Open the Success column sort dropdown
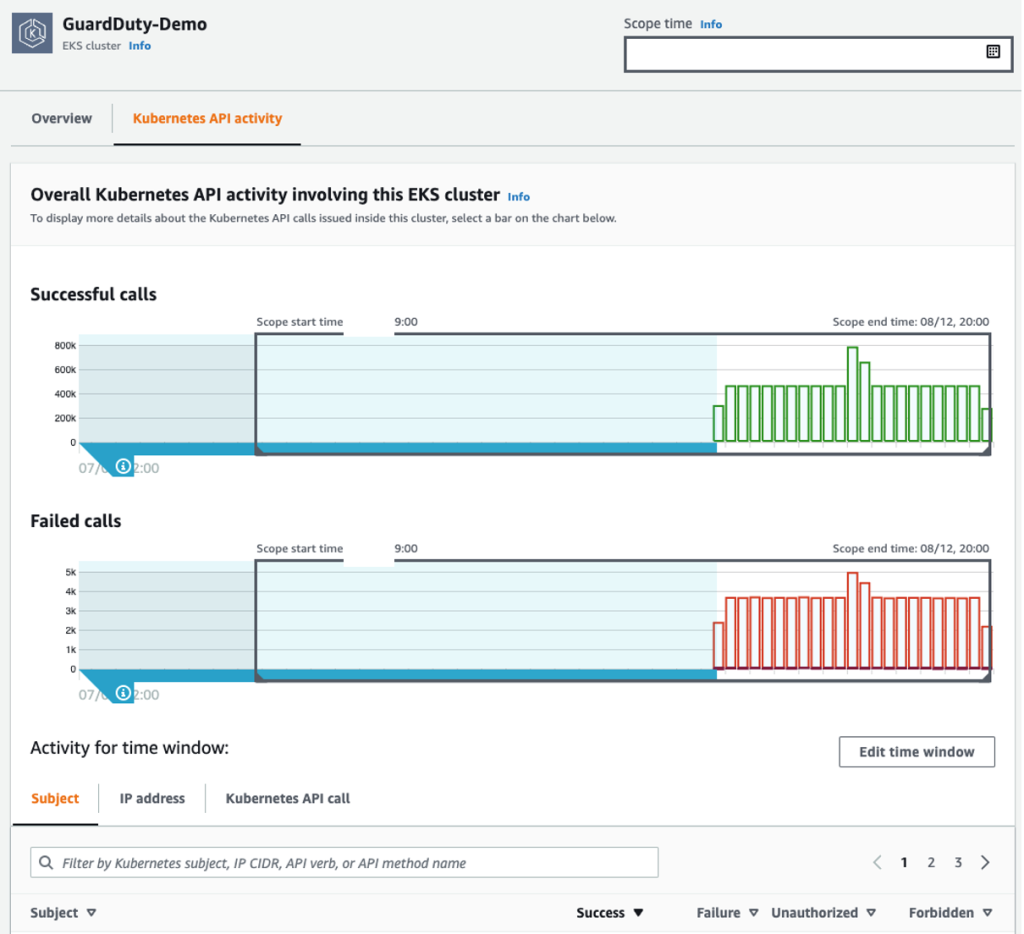This screenshot has width=1024, height=934. click(x=636, y=912)
